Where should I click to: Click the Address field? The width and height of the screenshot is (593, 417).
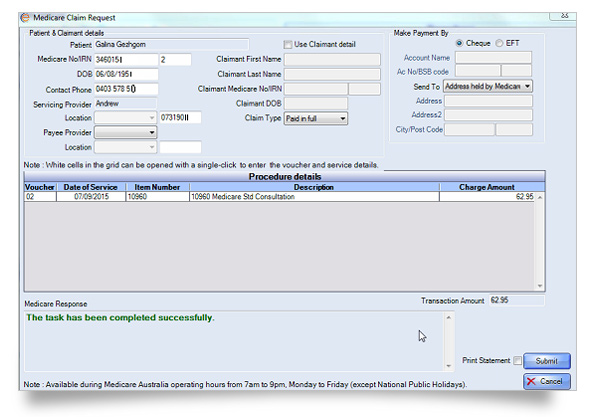[x=488, y=101]
